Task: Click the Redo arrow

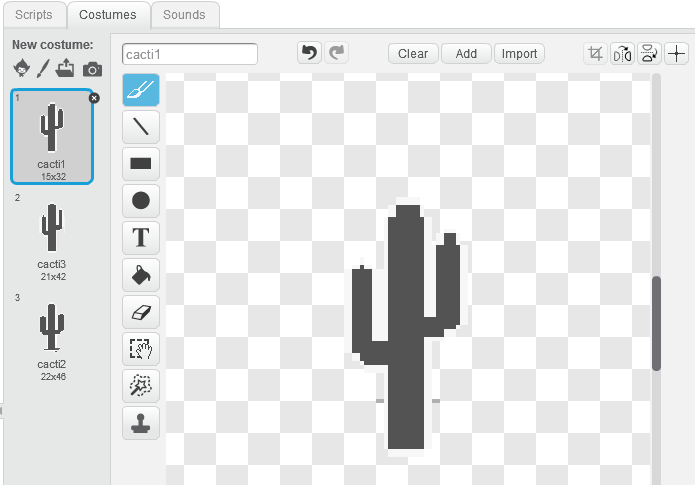Action: [336, 53]
